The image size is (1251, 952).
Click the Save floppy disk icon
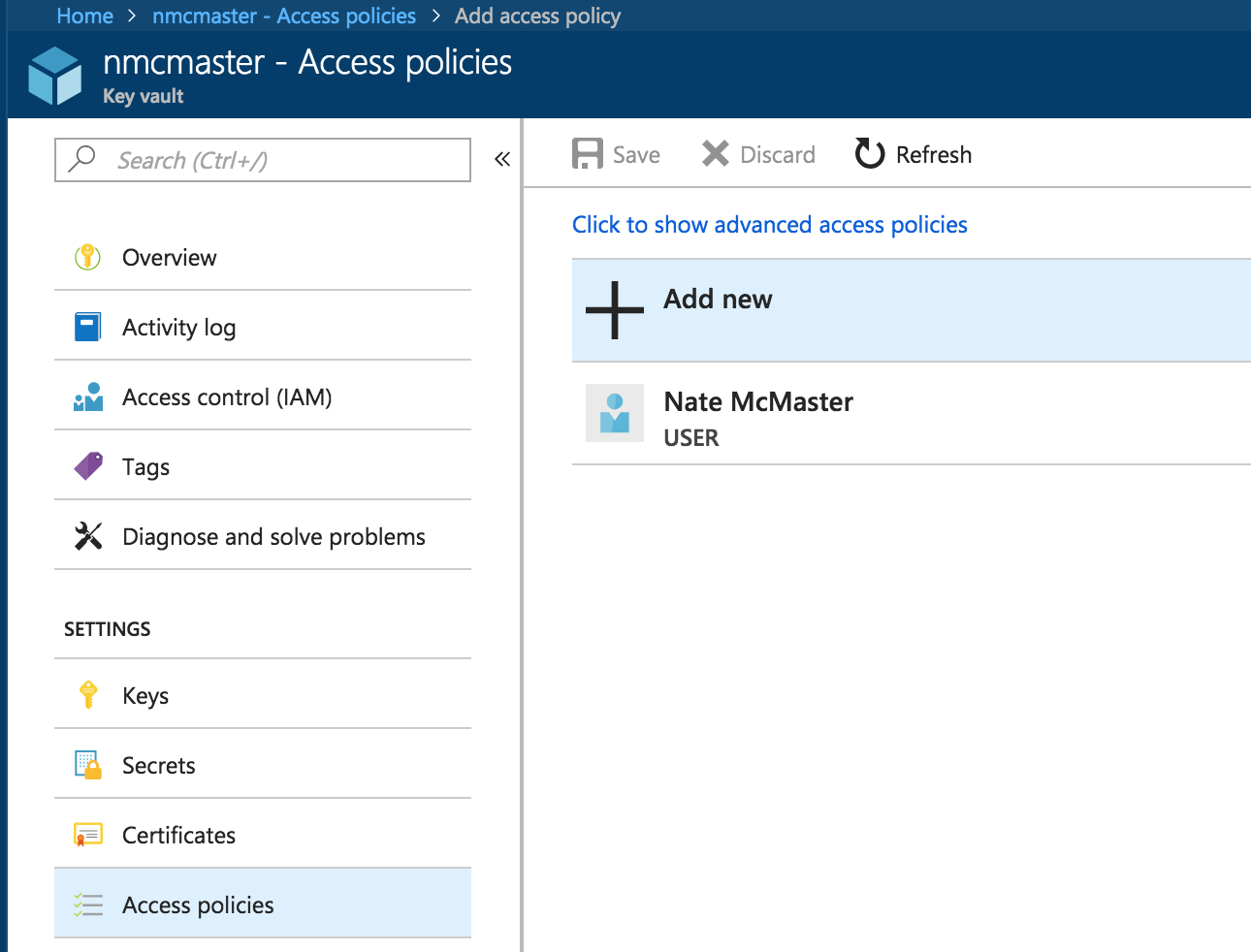point(588,153)
